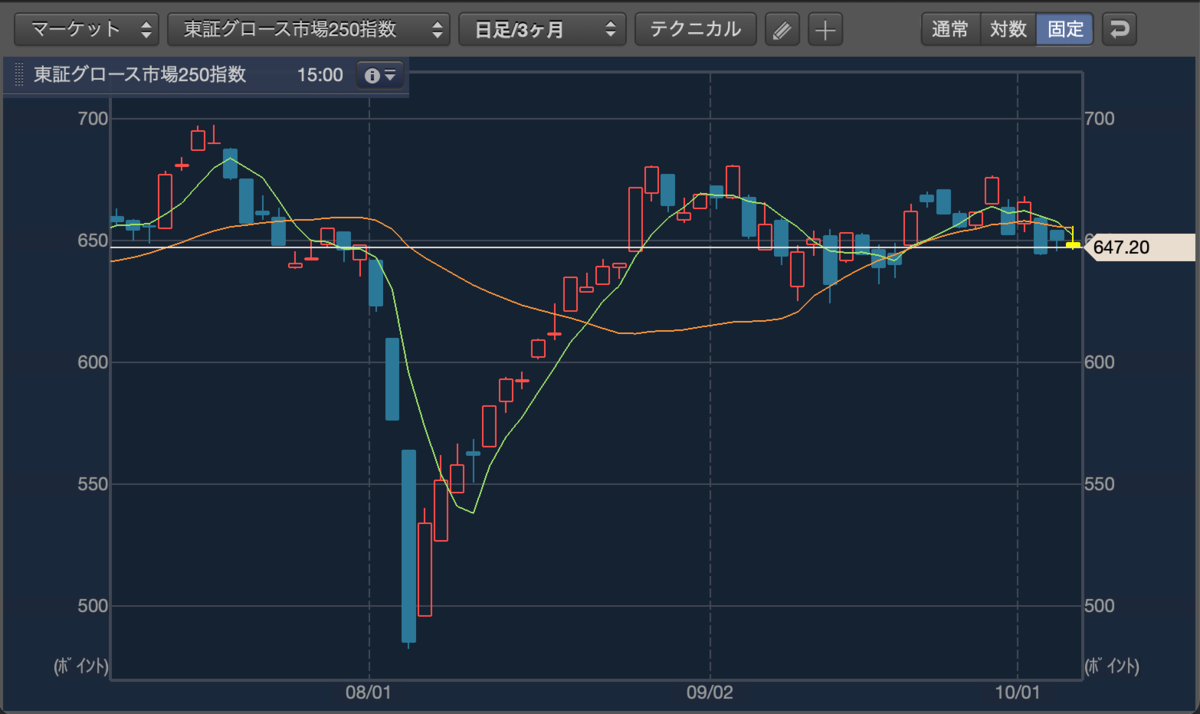The height and width of the screenshot is (714, 1200).
Task: Click the 09/02 date label
Action: (710, 691)
